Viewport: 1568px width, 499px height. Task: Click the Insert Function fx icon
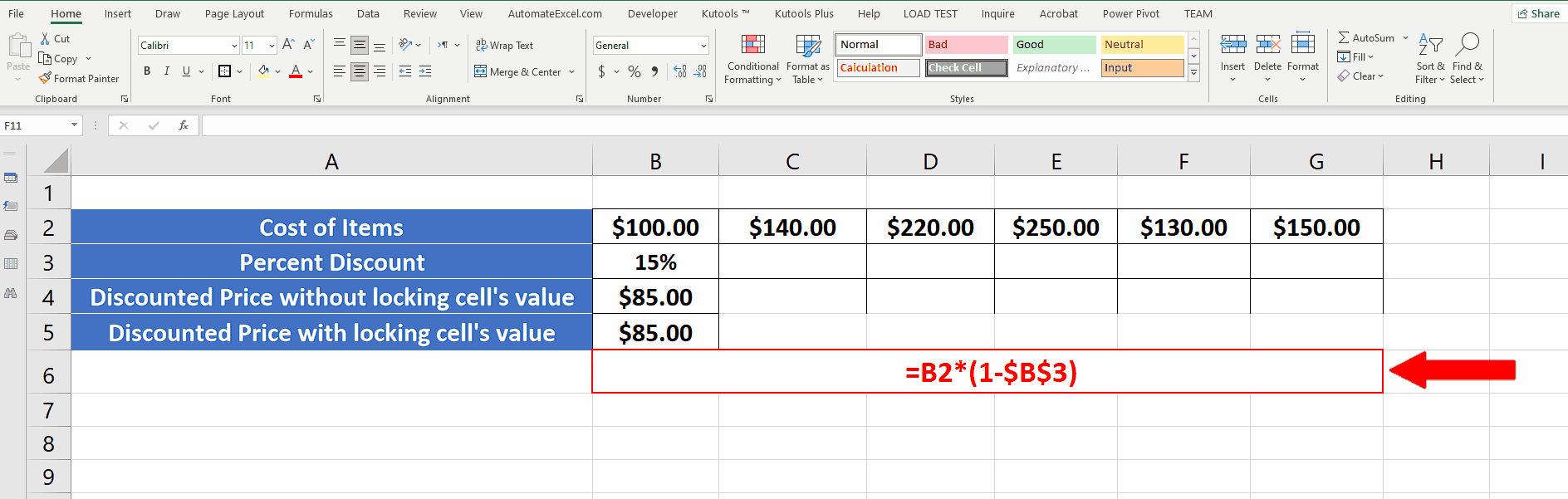(x=184, y=125)
